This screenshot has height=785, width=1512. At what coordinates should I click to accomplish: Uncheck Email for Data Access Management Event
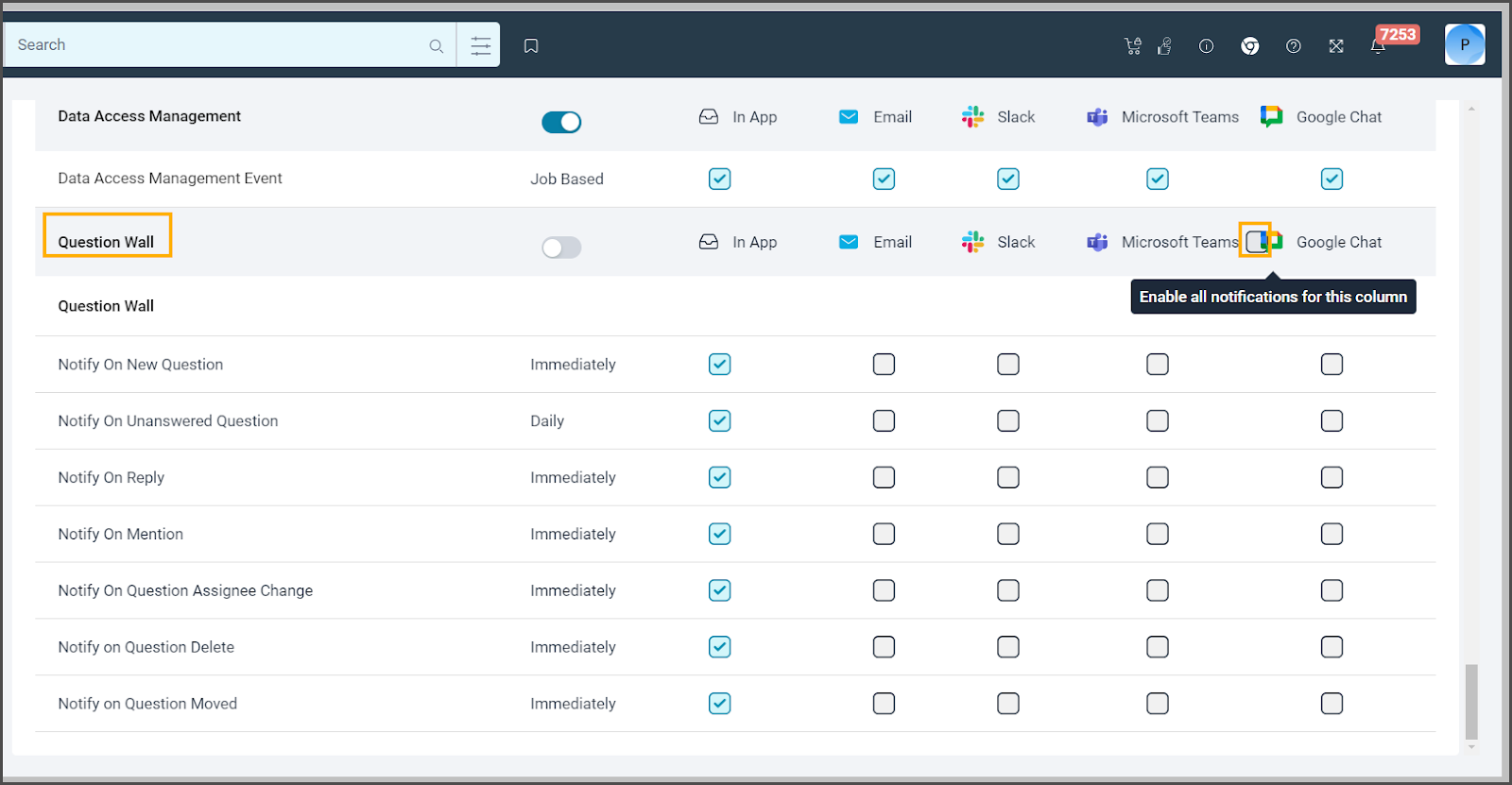(884, 179)
